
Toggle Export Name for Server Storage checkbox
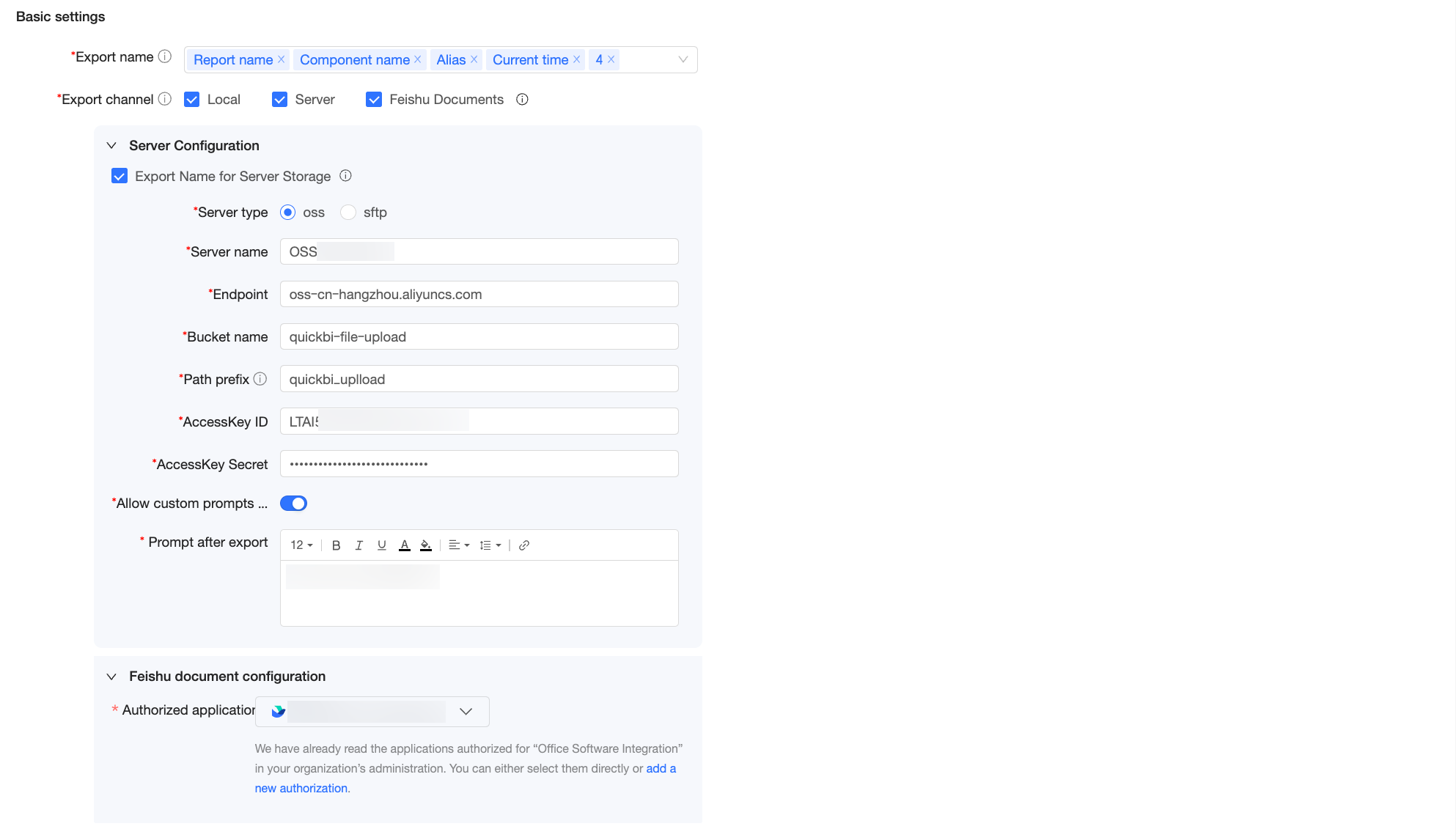pos(120,176)
